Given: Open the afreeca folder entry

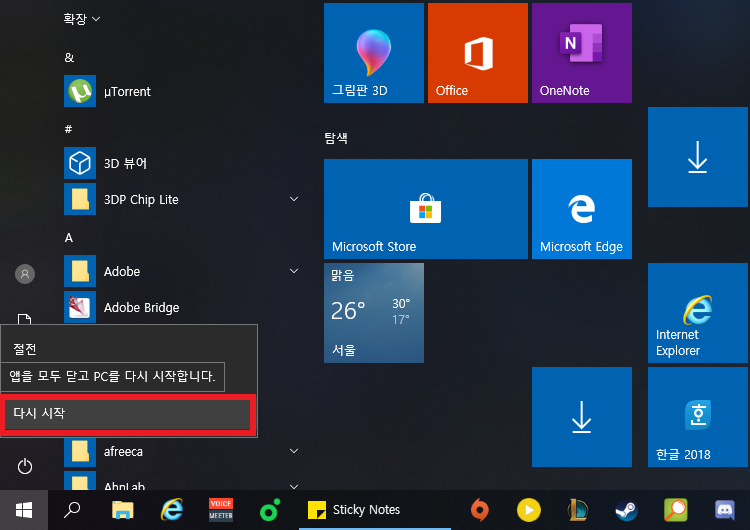Looking at the screenshot, I should point(182,451).
